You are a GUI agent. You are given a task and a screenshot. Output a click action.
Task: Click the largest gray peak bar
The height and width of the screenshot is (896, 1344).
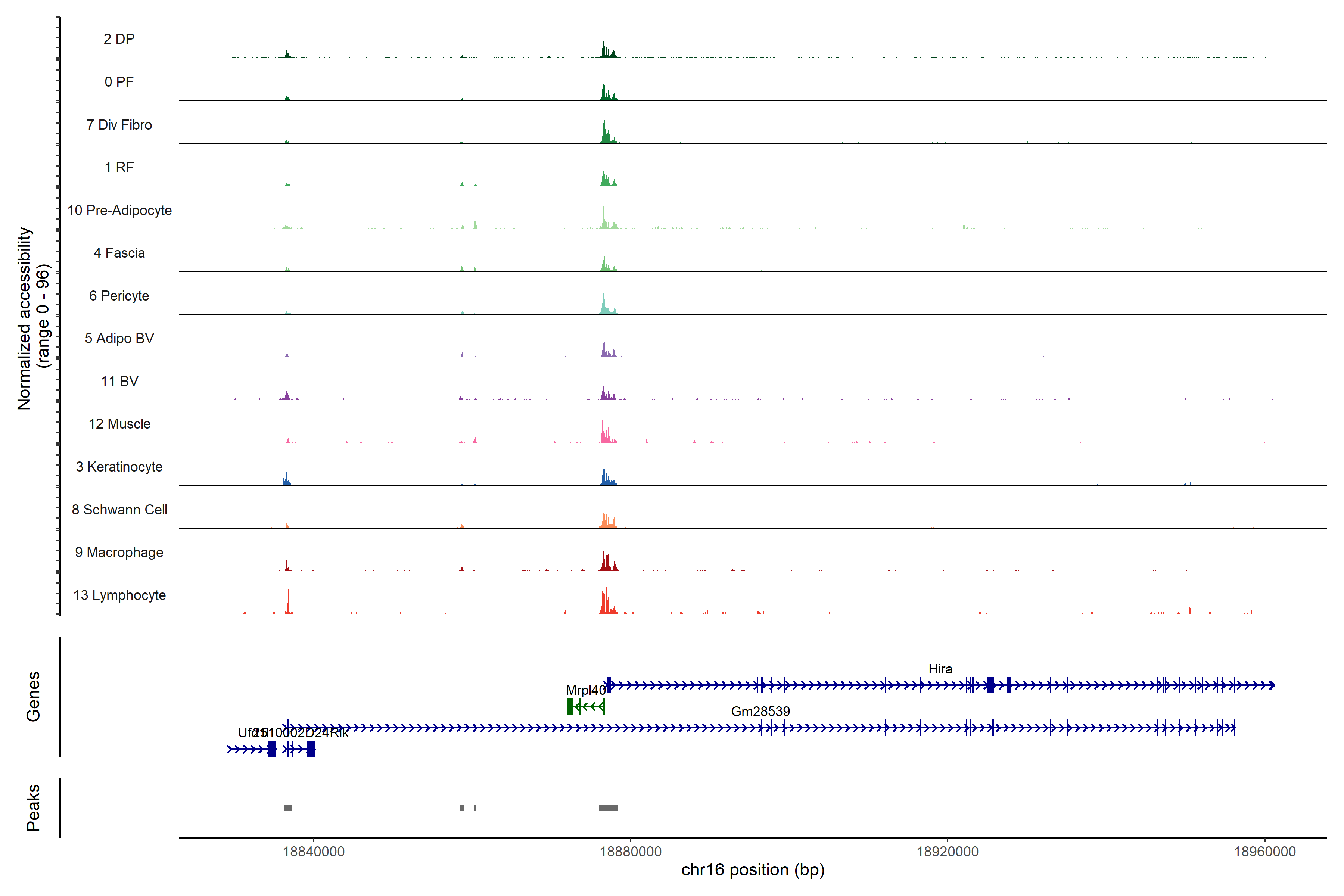tap(608, 808)
